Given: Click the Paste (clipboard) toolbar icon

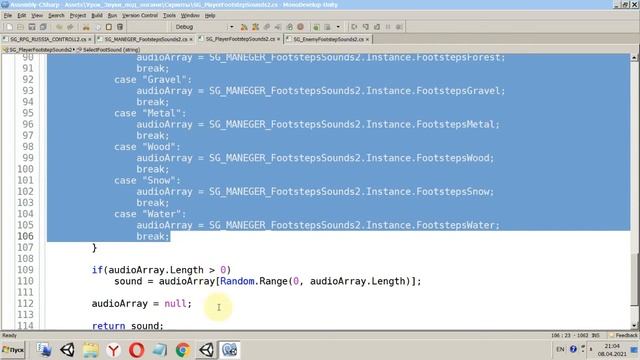Looking at the screenshot, I should [109, 27].
